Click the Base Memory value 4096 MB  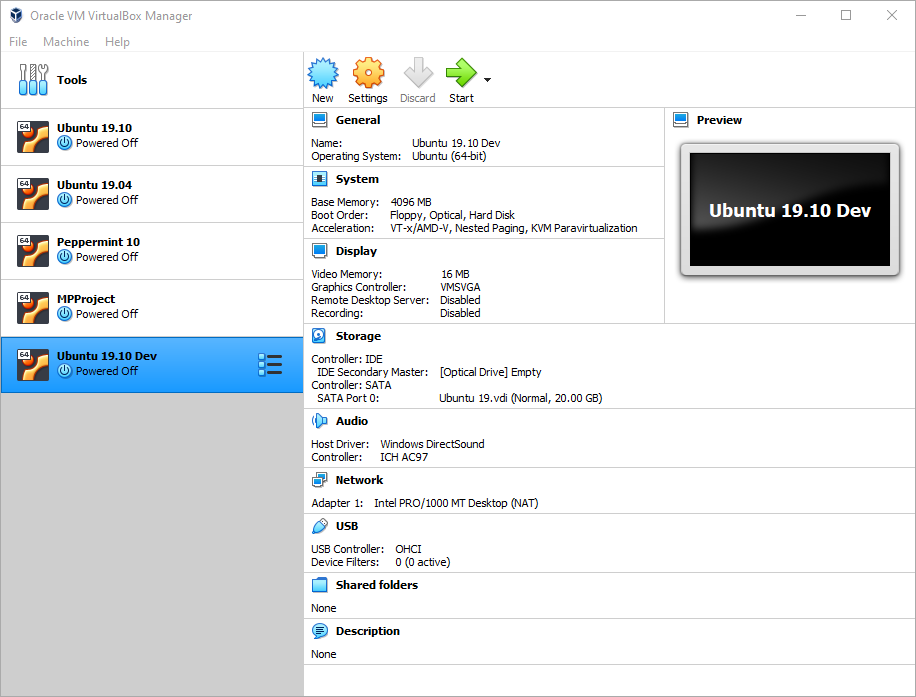point(411,202)
